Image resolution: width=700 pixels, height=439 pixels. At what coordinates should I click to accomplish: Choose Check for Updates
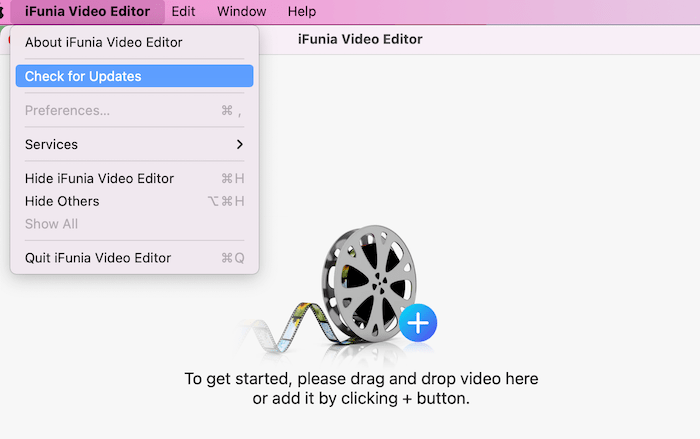pos(83,76)
